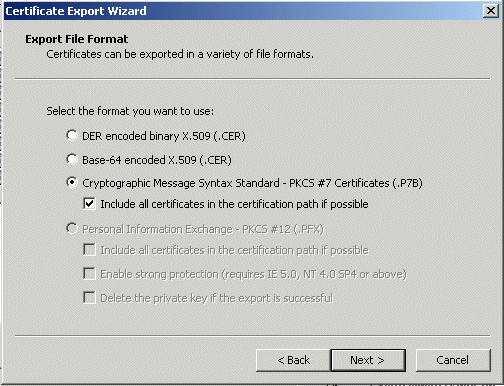Image resolution: width=504 pixels, height=386 pixels.
Task: Click the Personal Information Exchange label text
Action: 157,229
